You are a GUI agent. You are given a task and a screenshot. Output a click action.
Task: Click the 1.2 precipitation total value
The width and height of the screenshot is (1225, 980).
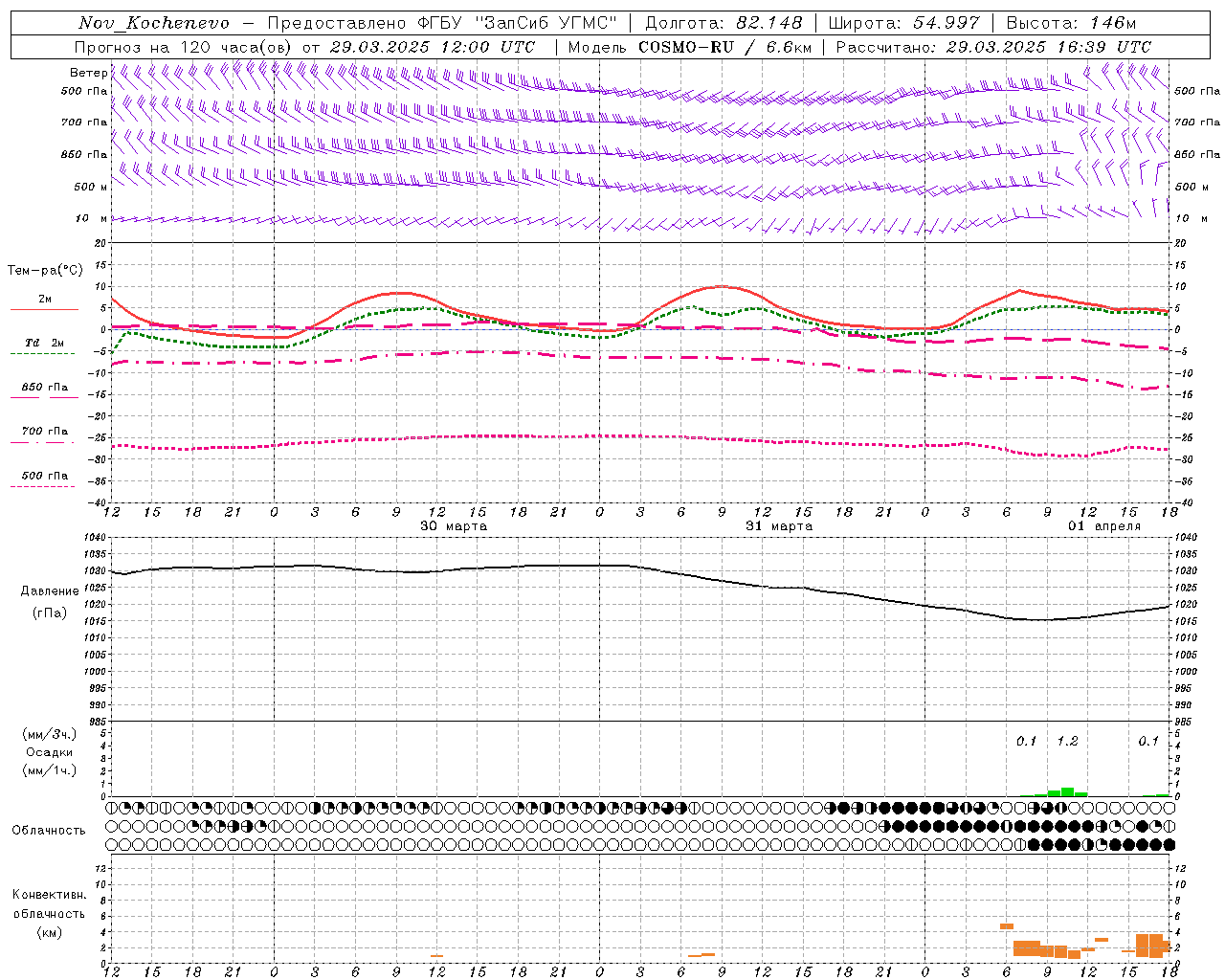[x=1067, y=741]
